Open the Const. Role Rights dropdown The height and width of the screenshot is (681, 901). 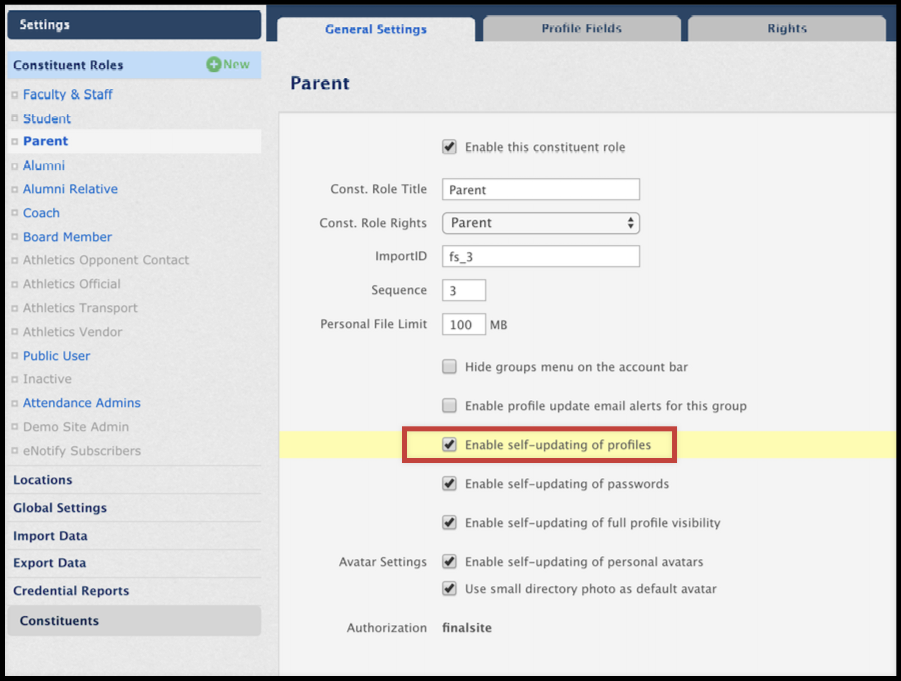tap(541, 223)
